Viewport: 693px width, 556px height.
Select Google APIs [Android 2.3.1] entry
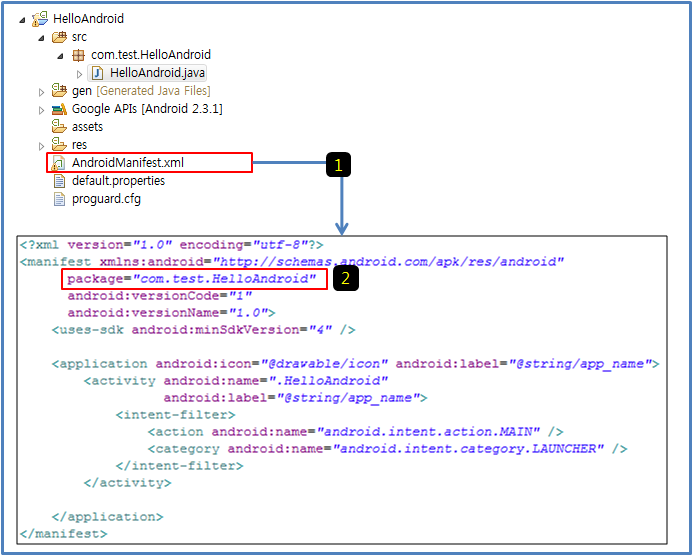pos(147,109)
